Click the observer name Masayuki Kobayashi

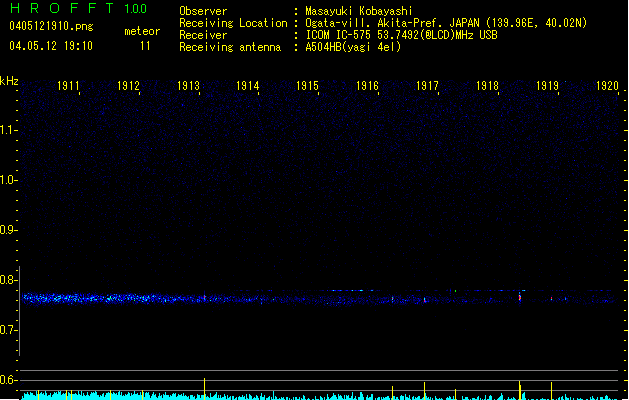point(359,11)
